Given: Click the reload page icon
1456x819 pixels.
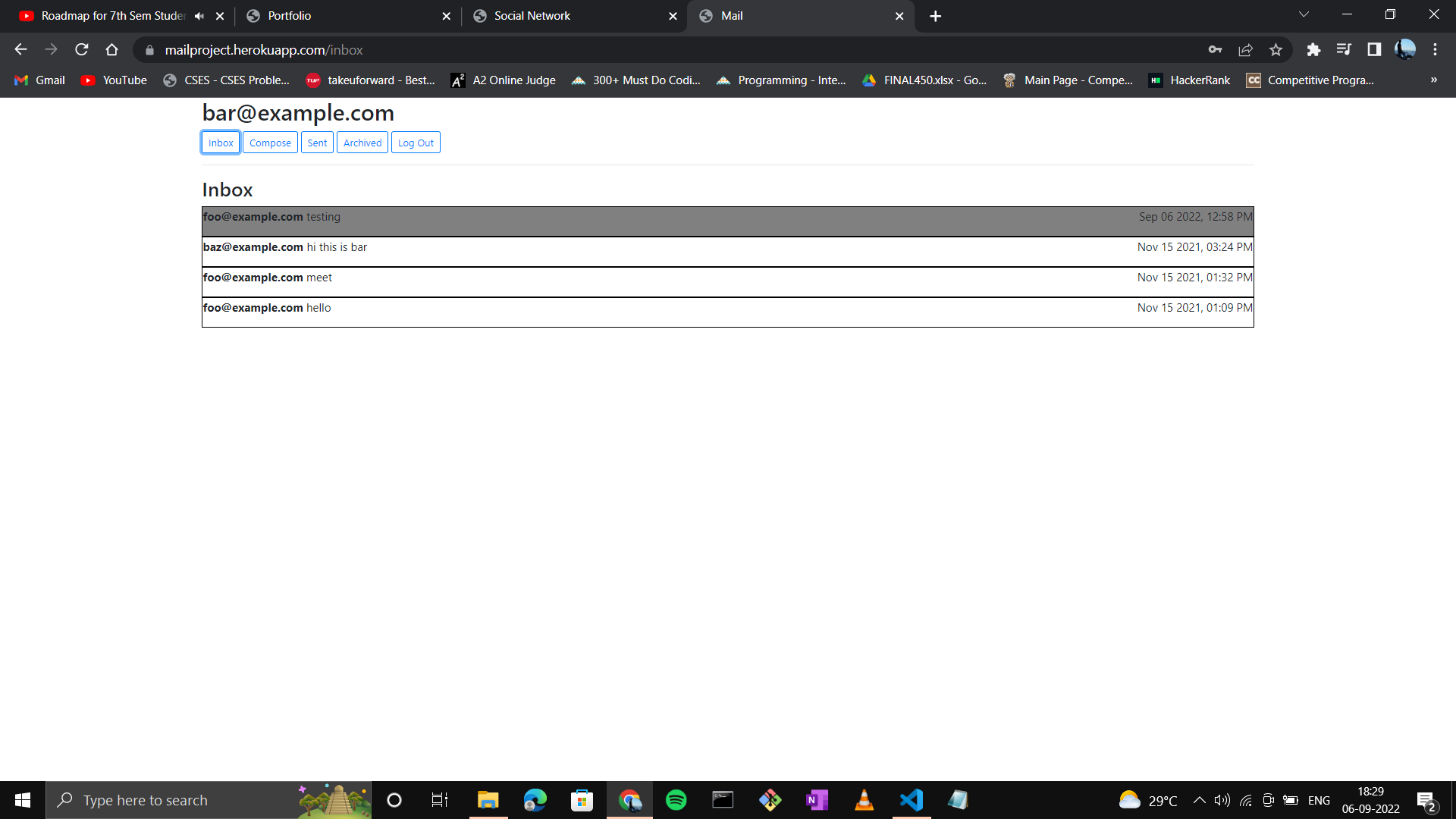Looking at the screenshot, I should coord(81,49).
